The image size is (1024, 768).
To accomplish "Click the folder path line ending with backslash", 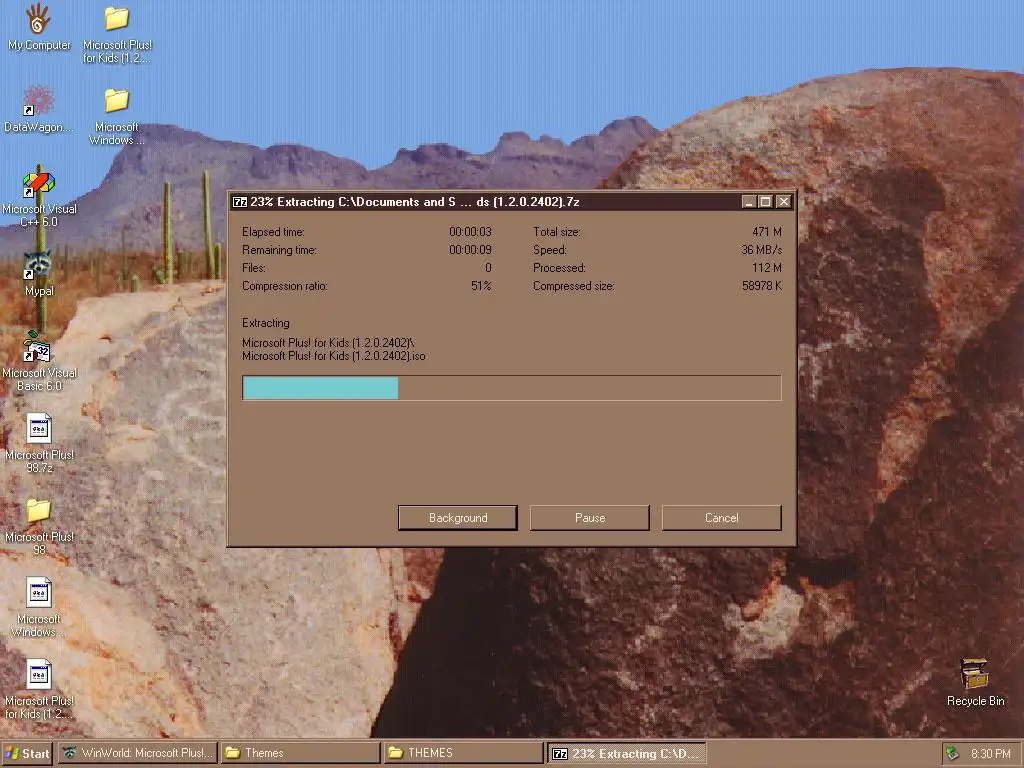I will click(x=328, y=342).
